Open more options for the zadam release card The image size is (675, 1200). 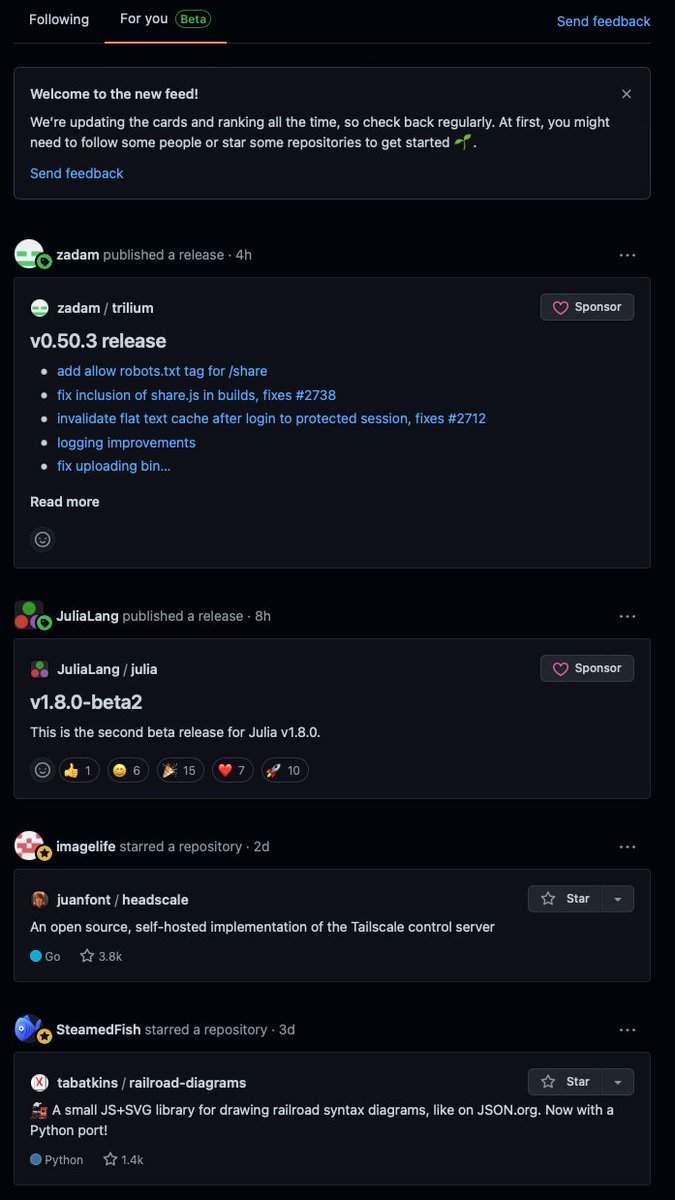627,255
